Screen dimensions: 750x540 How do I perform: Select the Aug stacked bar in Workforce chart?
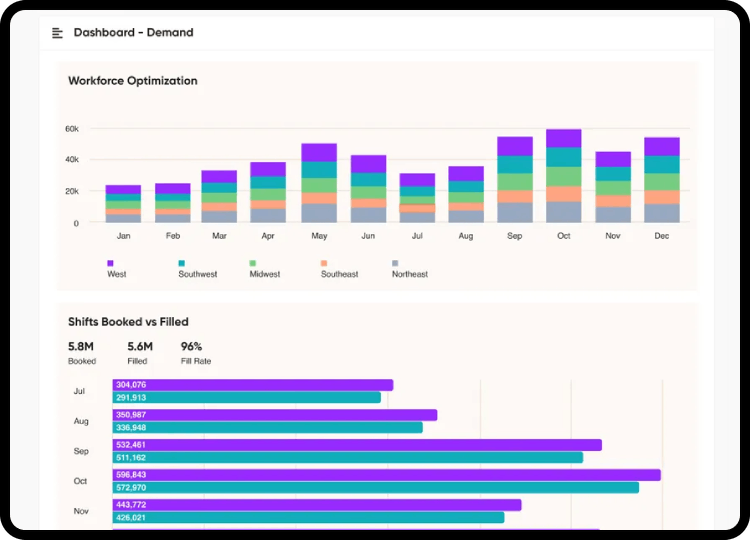click(x=466, y=194)
